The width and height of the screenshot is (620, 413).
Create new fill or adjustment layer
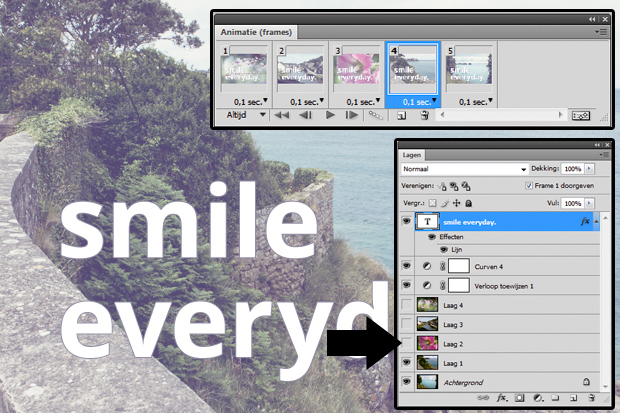(538, 398)
